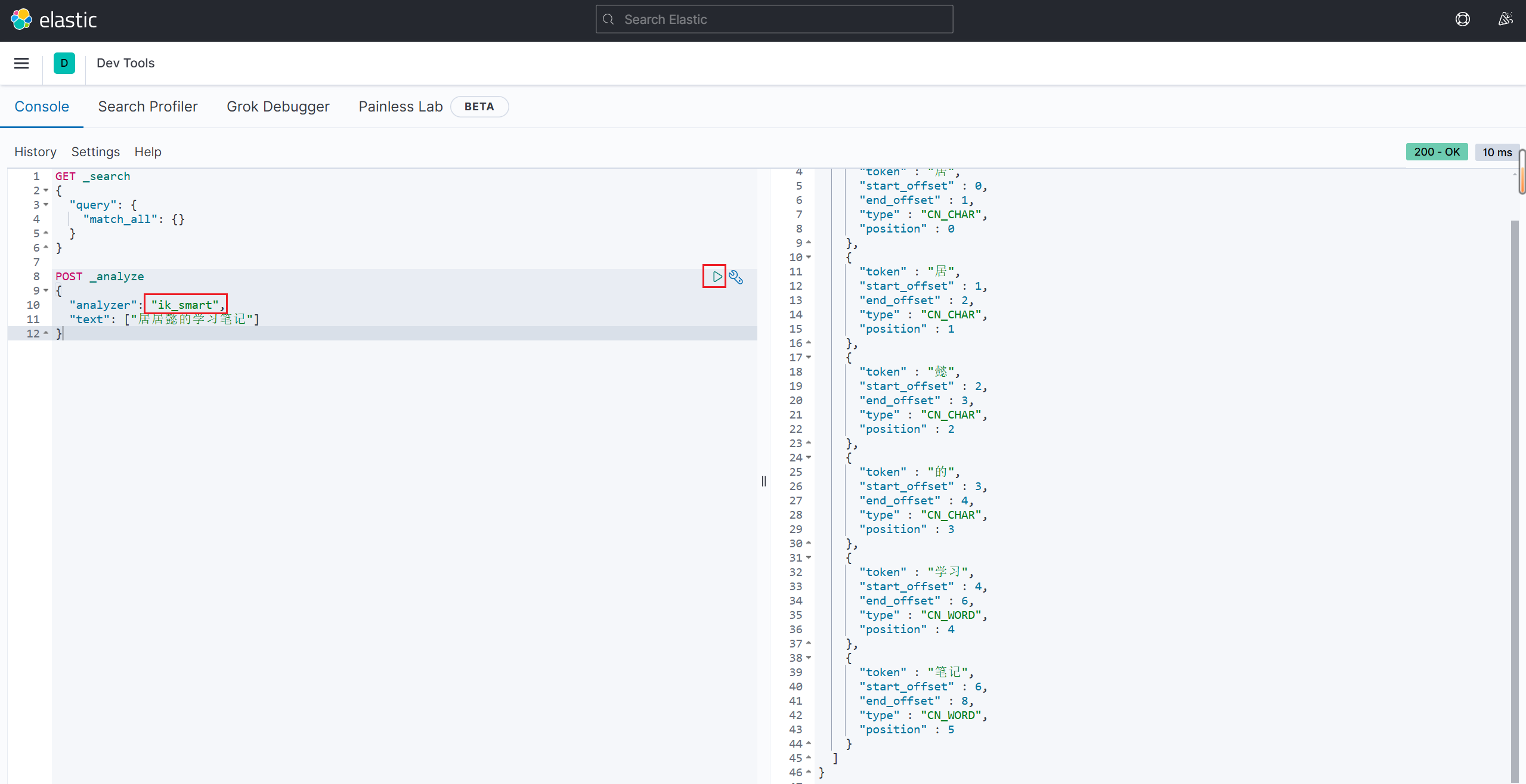The width and height of the screenshot is (1526, 784).
Task: Click the "query": { line in editor
Action: click(103, 205)
